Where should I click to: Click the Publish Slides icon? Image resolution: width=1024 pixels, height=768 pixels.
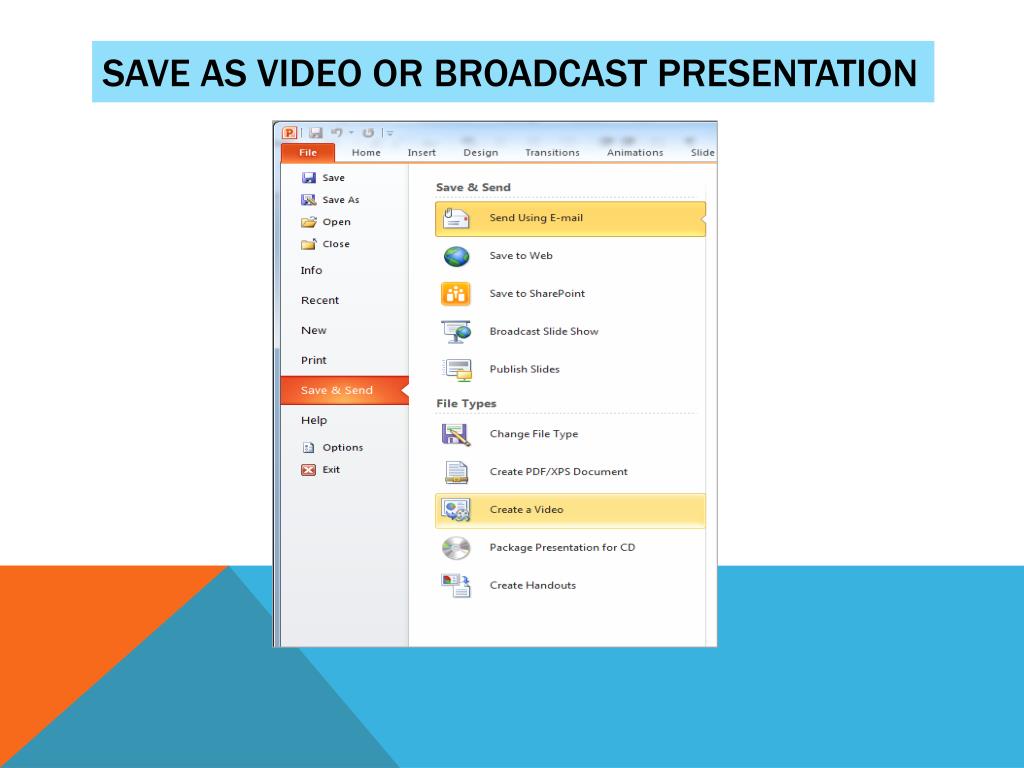456,370
